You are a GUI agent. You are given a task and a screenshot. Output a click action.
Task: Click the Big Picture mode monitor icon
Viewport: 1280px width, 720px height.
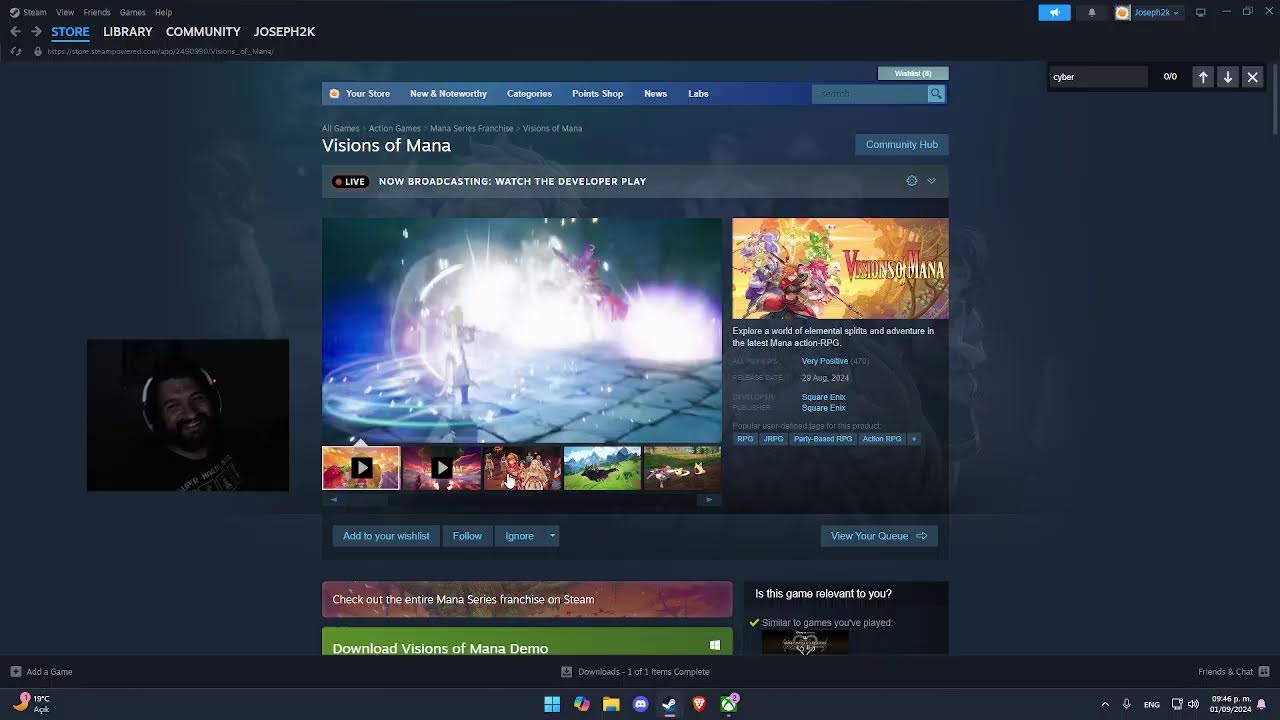(x=1201, y=12)
